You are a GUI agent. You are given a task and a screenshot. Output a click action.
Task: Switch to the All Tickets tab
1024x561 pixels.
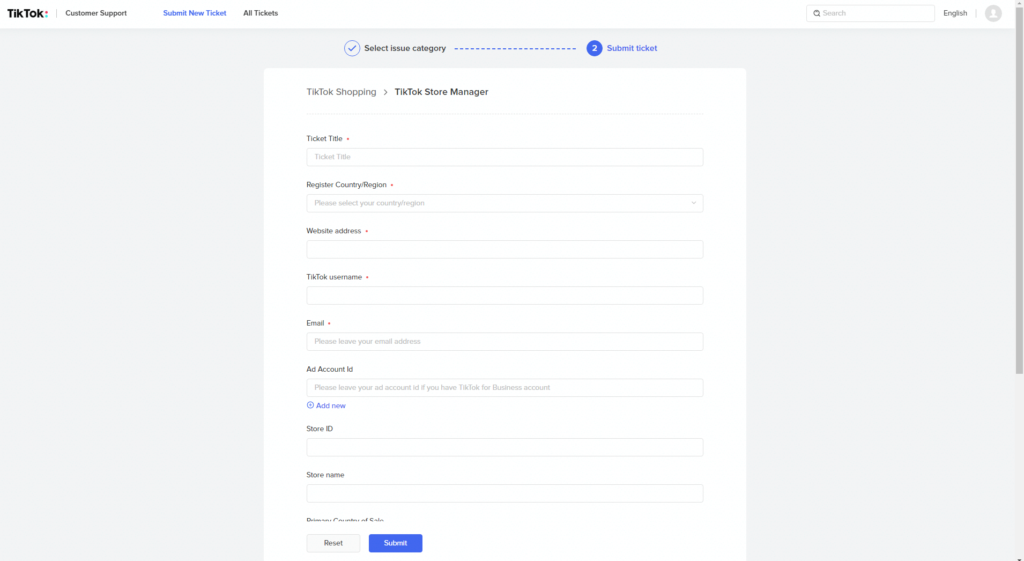pos(261,13)
